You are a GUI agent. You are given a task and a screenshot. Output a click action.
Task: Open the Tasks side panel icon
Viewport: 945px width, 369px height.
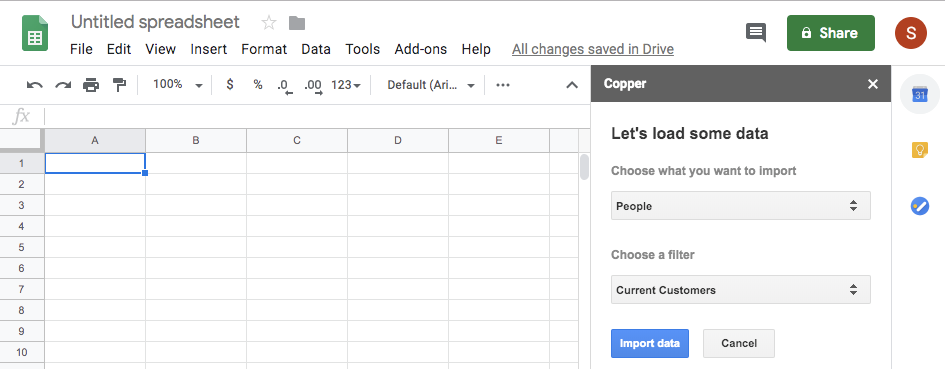click(x=920, y=206)
